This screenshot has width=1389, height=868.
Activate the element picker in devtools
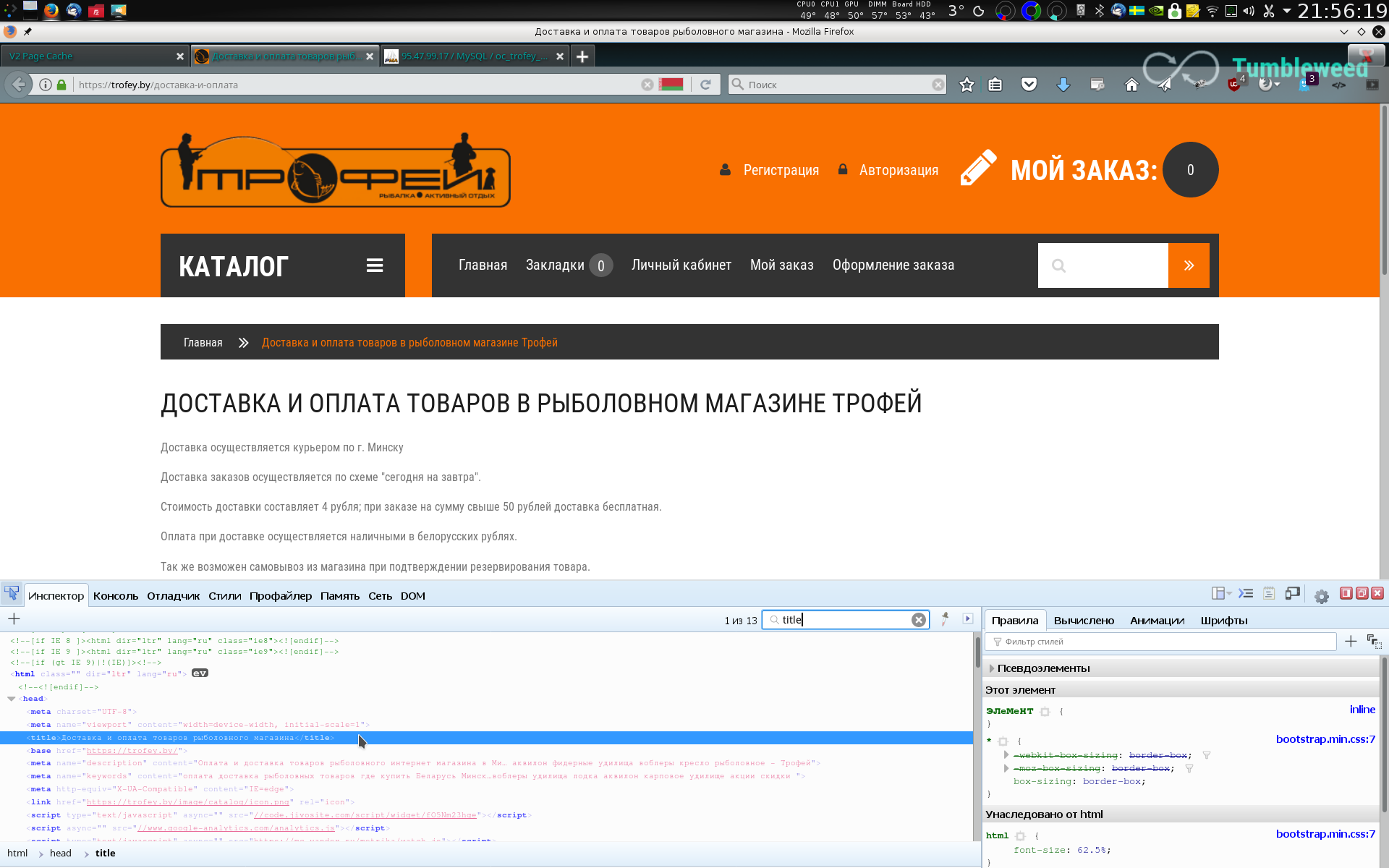tap(12, 594)
